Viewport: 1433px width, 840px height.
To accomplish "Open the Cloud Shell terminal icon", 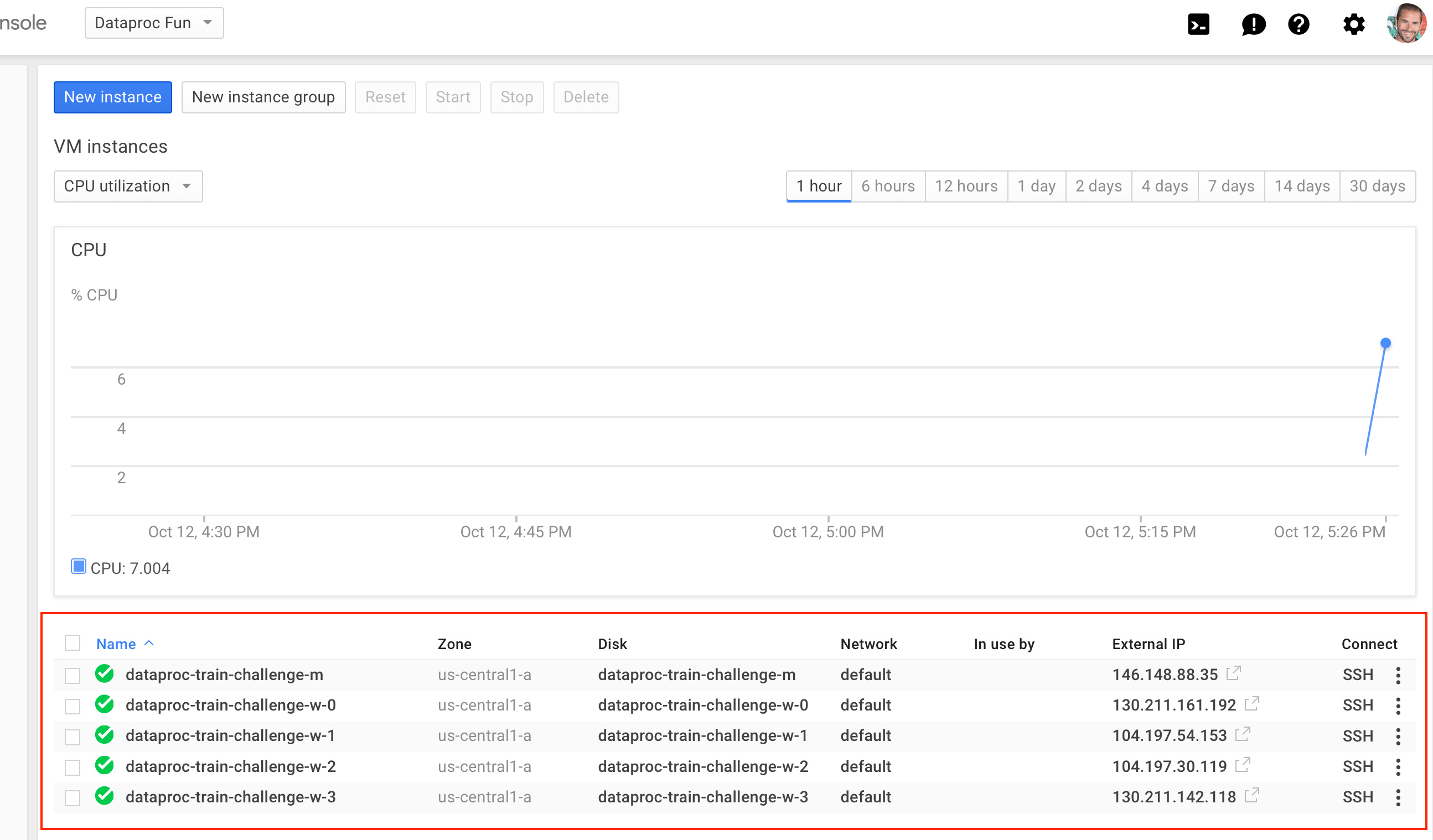I will [1198, 24].
